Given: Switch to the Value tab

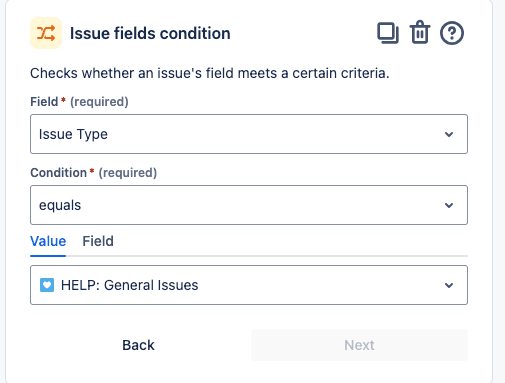Looking at the screenshot, I should (48, 241).
